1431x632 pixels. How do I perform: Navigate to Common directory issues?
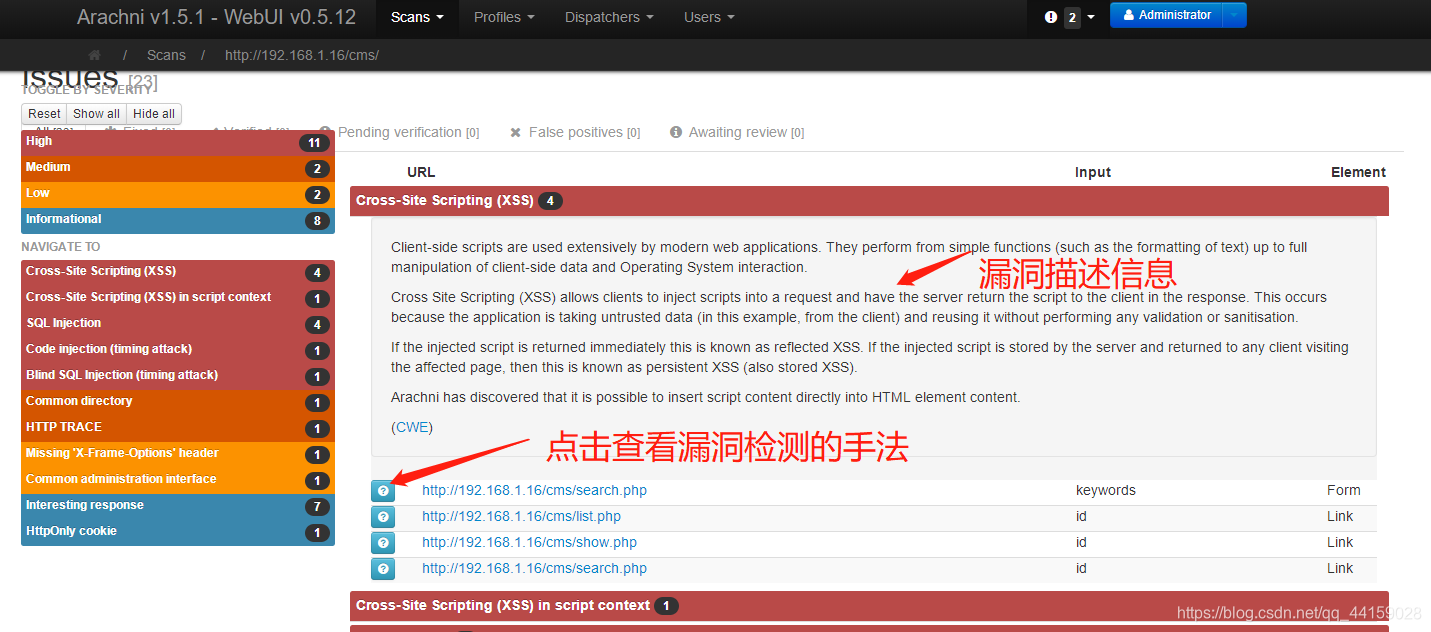click(x=178, y=402)
